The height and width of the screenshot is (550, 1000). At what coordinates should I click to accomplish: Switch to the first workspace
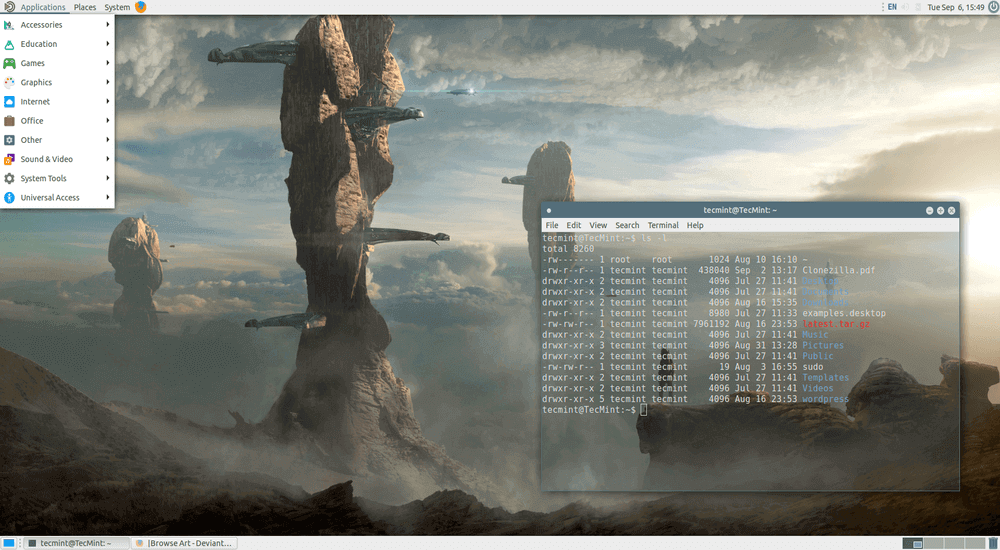pyautogui.click(x=913, y=544)
